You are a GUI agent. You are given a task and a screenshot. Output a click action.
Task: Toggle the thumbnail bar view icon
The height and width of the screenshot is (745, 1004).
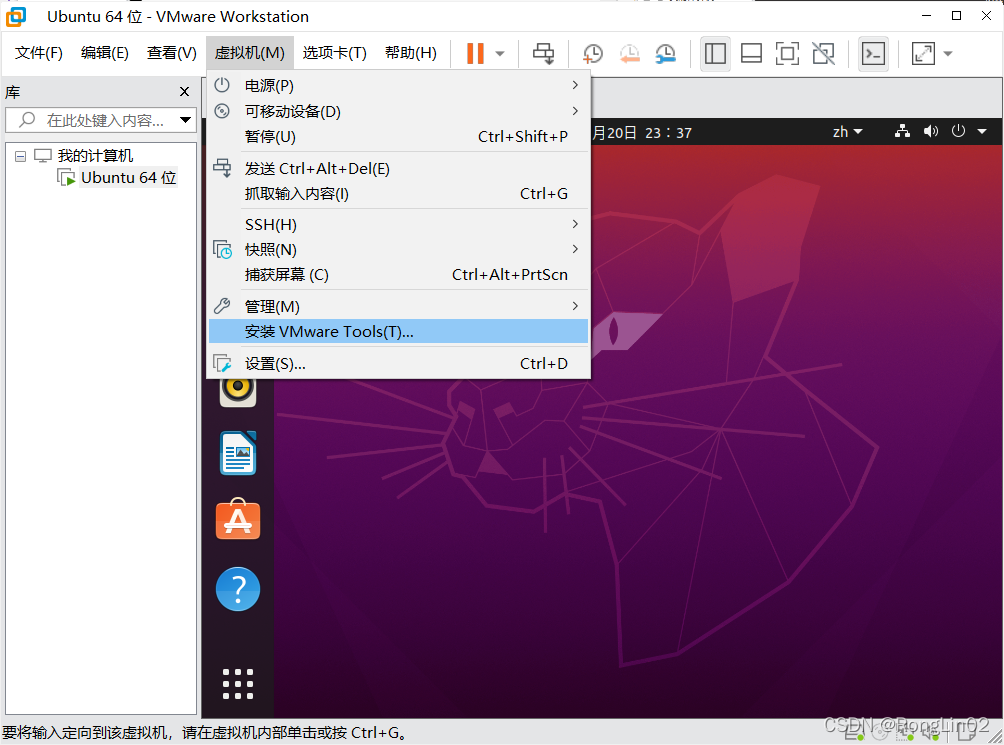[751, 54]
